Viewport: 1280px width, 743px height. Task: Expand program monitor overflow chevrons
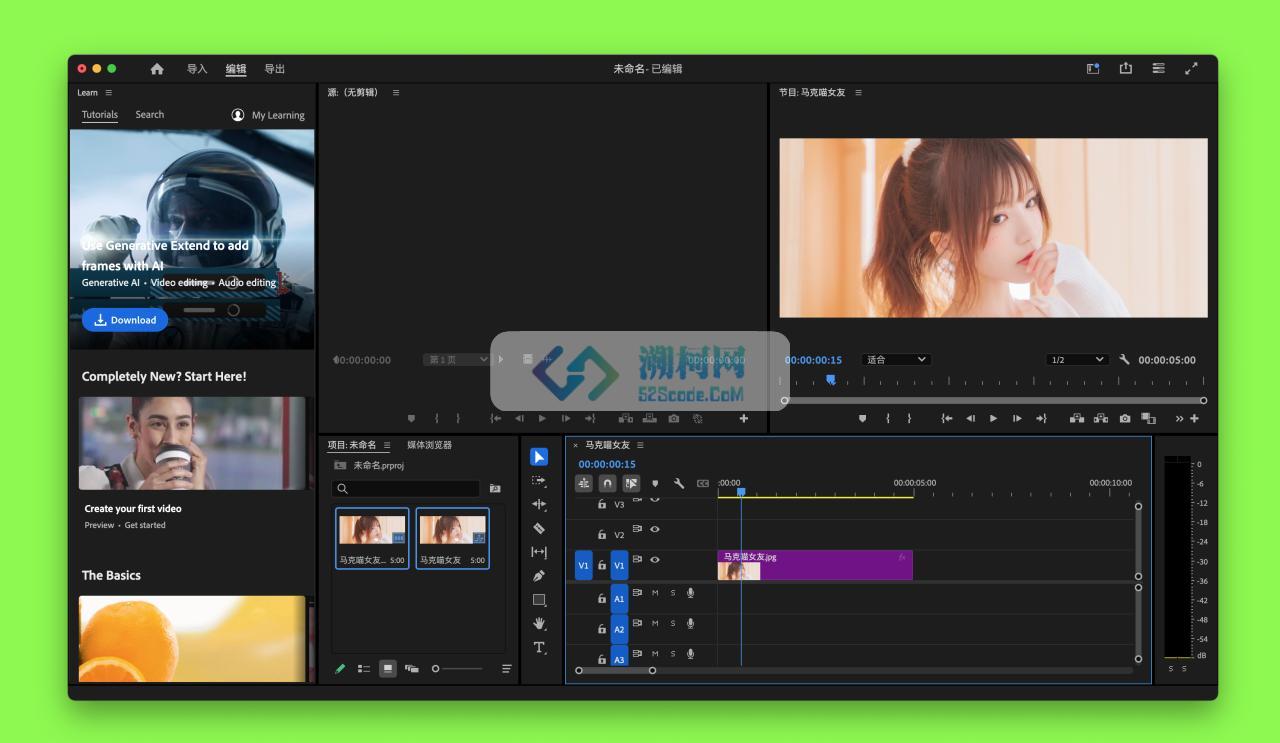[x=1179, y=418]
